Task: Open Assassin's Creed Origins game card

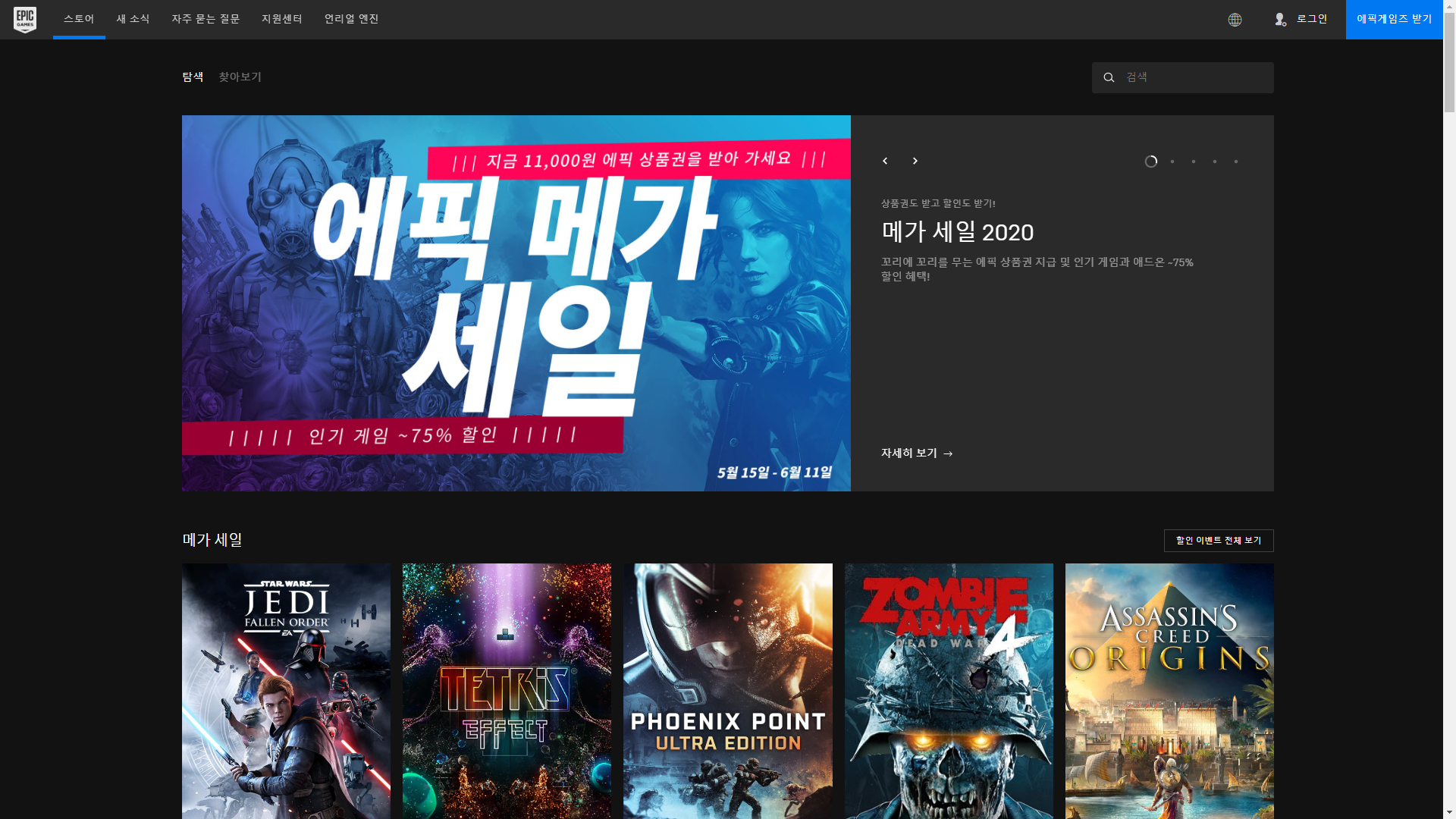Action: 1169,691
